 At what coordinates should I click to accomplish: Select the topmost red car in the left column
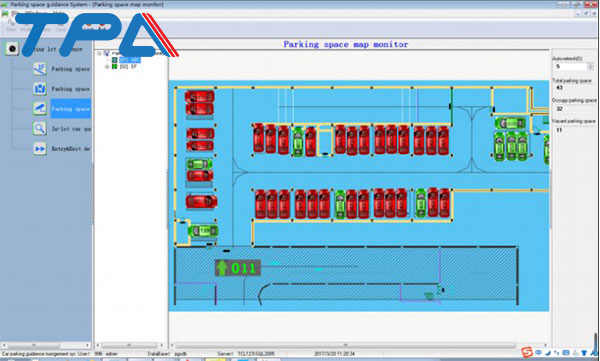click(199, 96)
